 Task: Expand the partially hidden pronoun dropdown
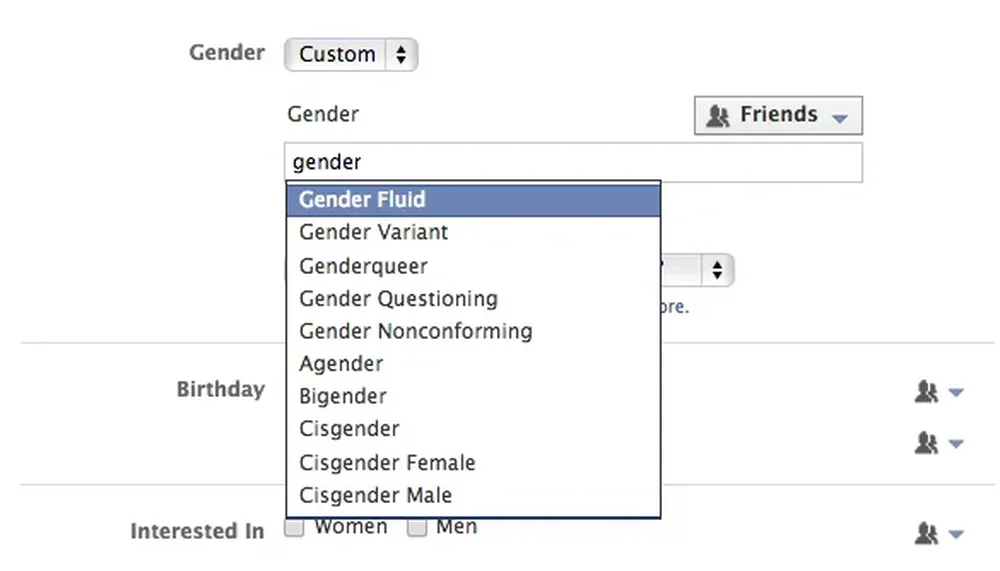715,270
